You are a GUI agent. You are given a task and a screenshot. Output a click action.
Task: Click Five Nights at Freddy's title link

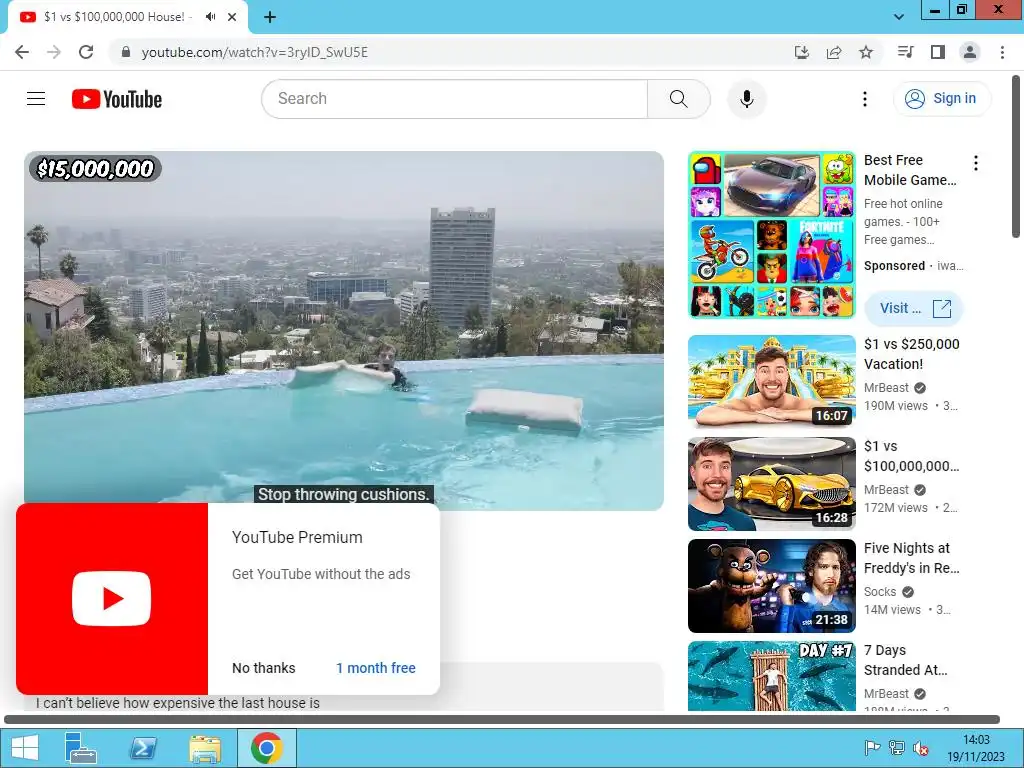[912, 558]
